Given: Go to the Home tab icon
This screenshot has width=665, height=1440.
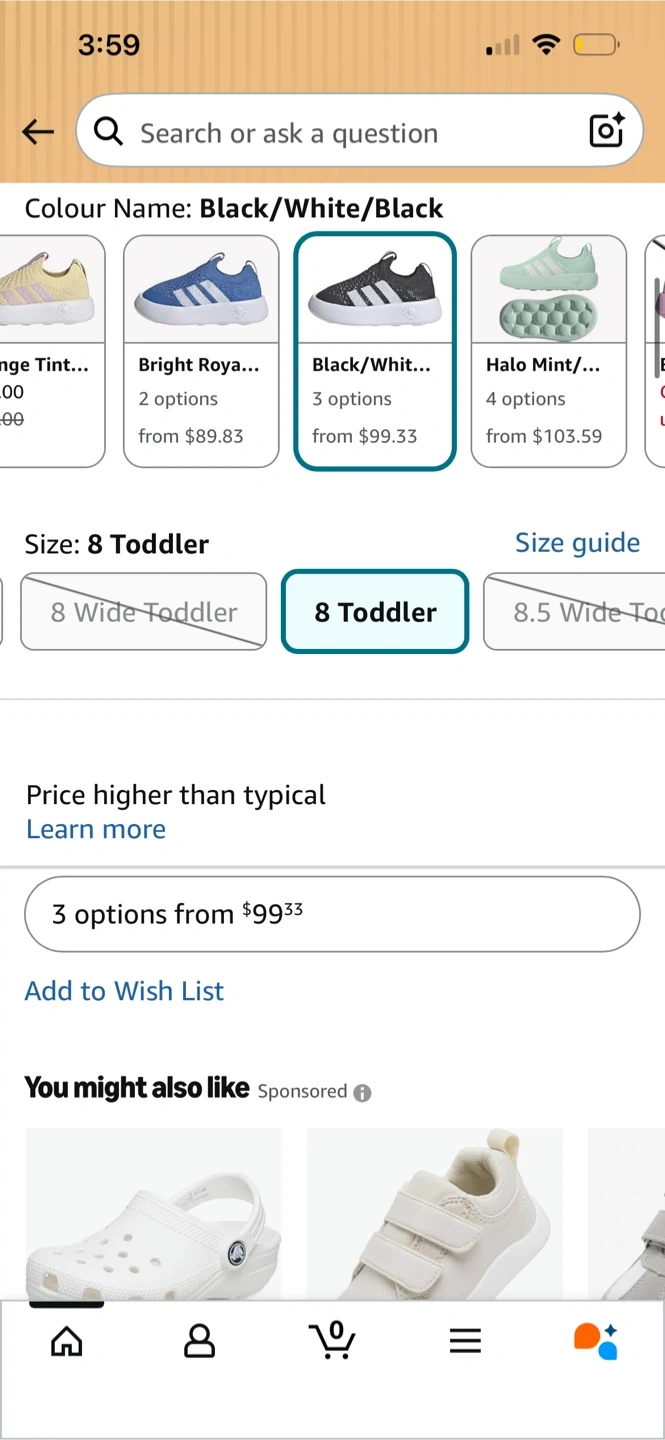Looking at the screenshot, I should (x=66, y=1341).
